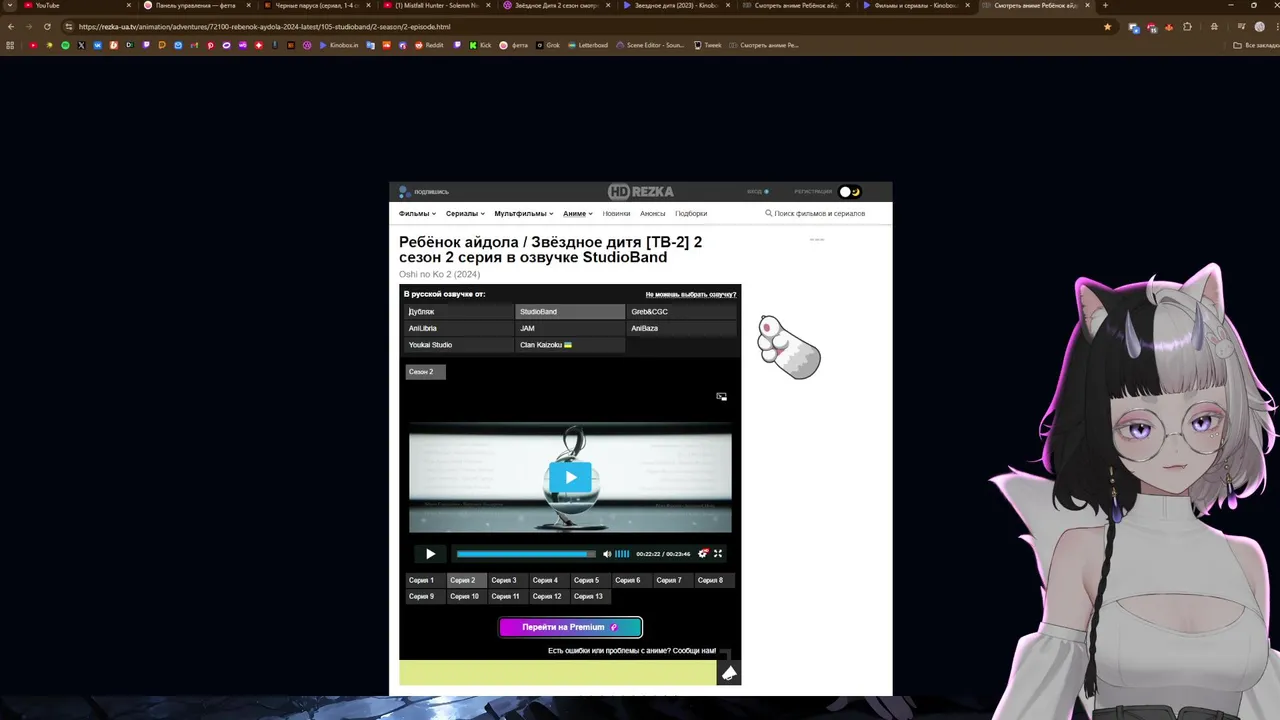1280x720 pixels.
Task: Select the Дубляж voiceover
Action: (459, 312)
